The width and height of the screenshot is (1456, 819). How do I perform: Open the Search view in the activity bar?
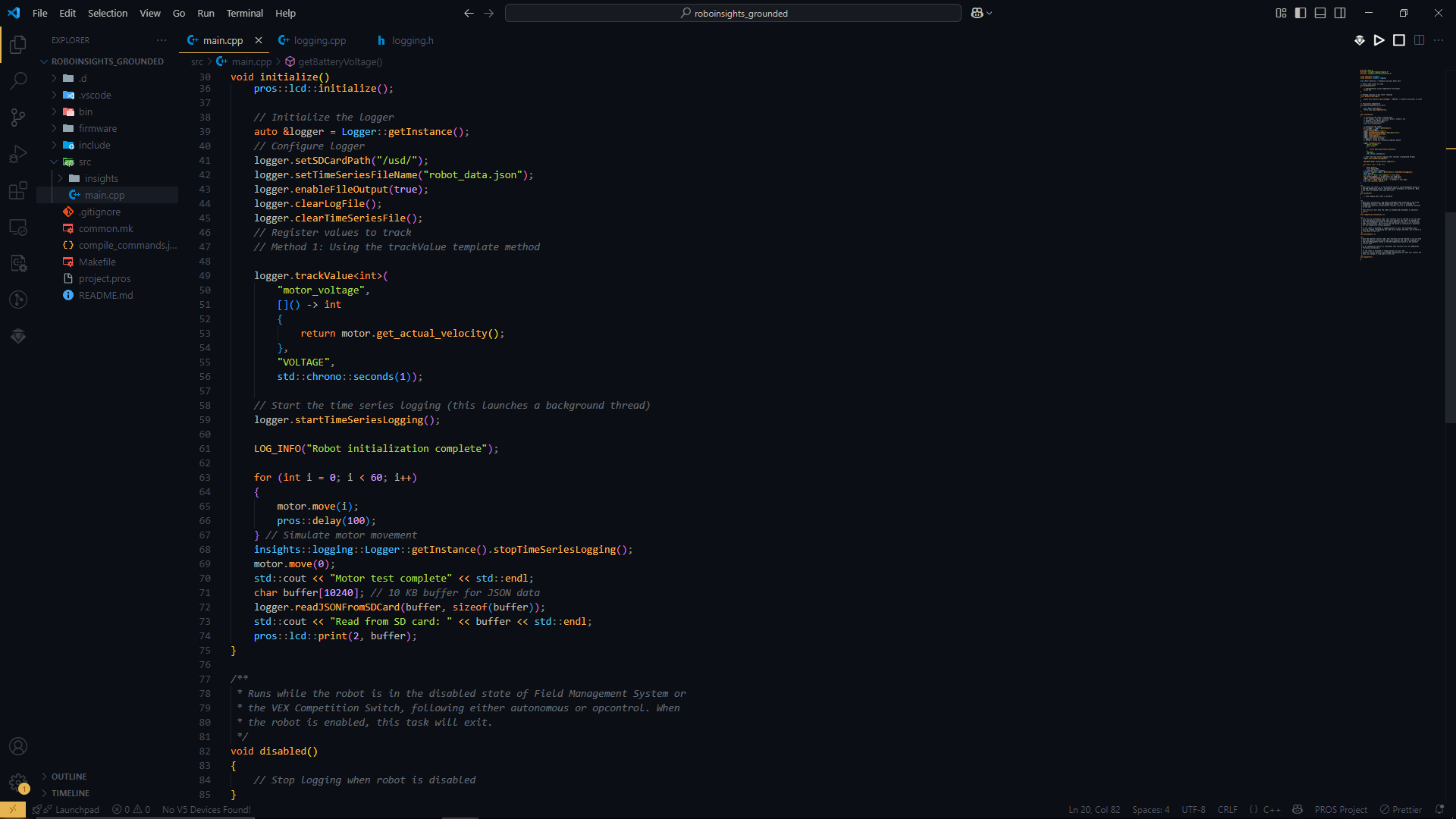tap(17, 80)
